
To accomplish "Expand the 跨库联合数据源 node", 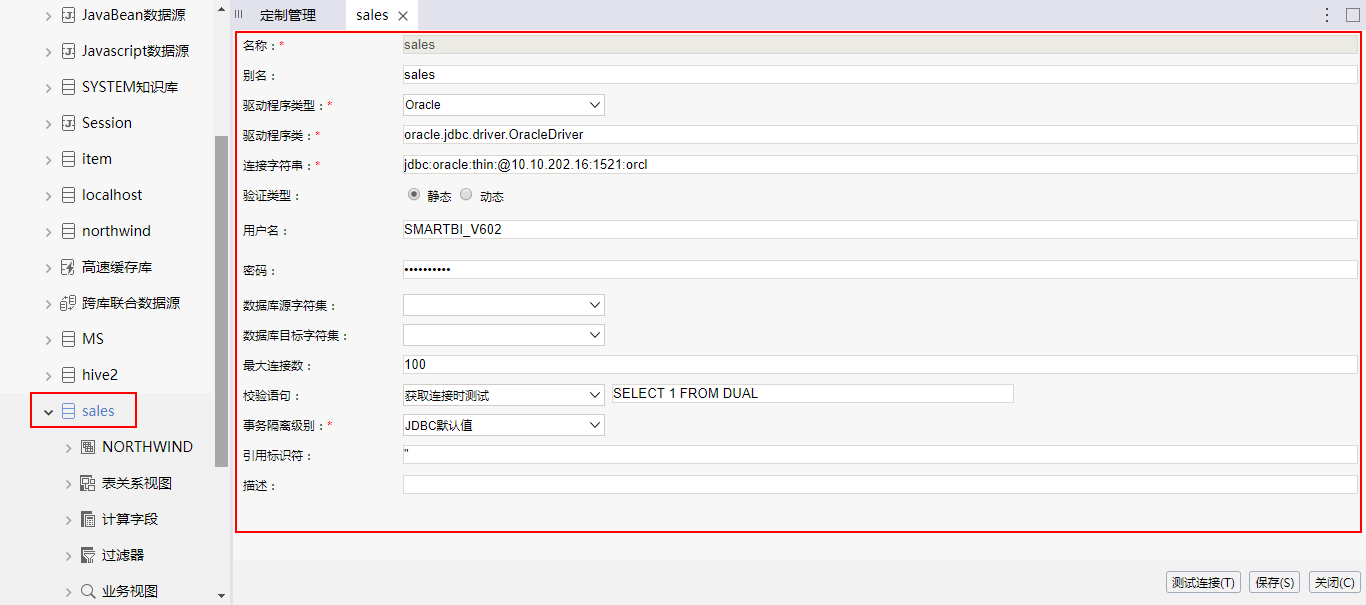I will (48, 303).
